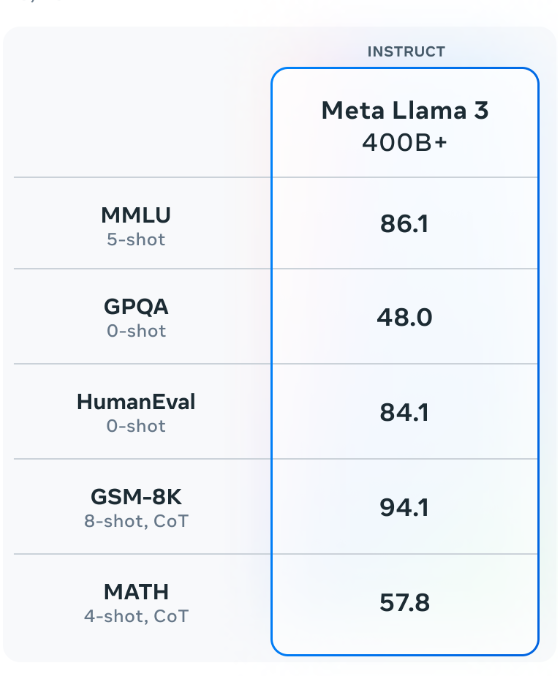Click the 400B+ model size text
Image resolution: width=558 pixels, height=676 pixels.
pyautogui.click(x=404, y=143)
